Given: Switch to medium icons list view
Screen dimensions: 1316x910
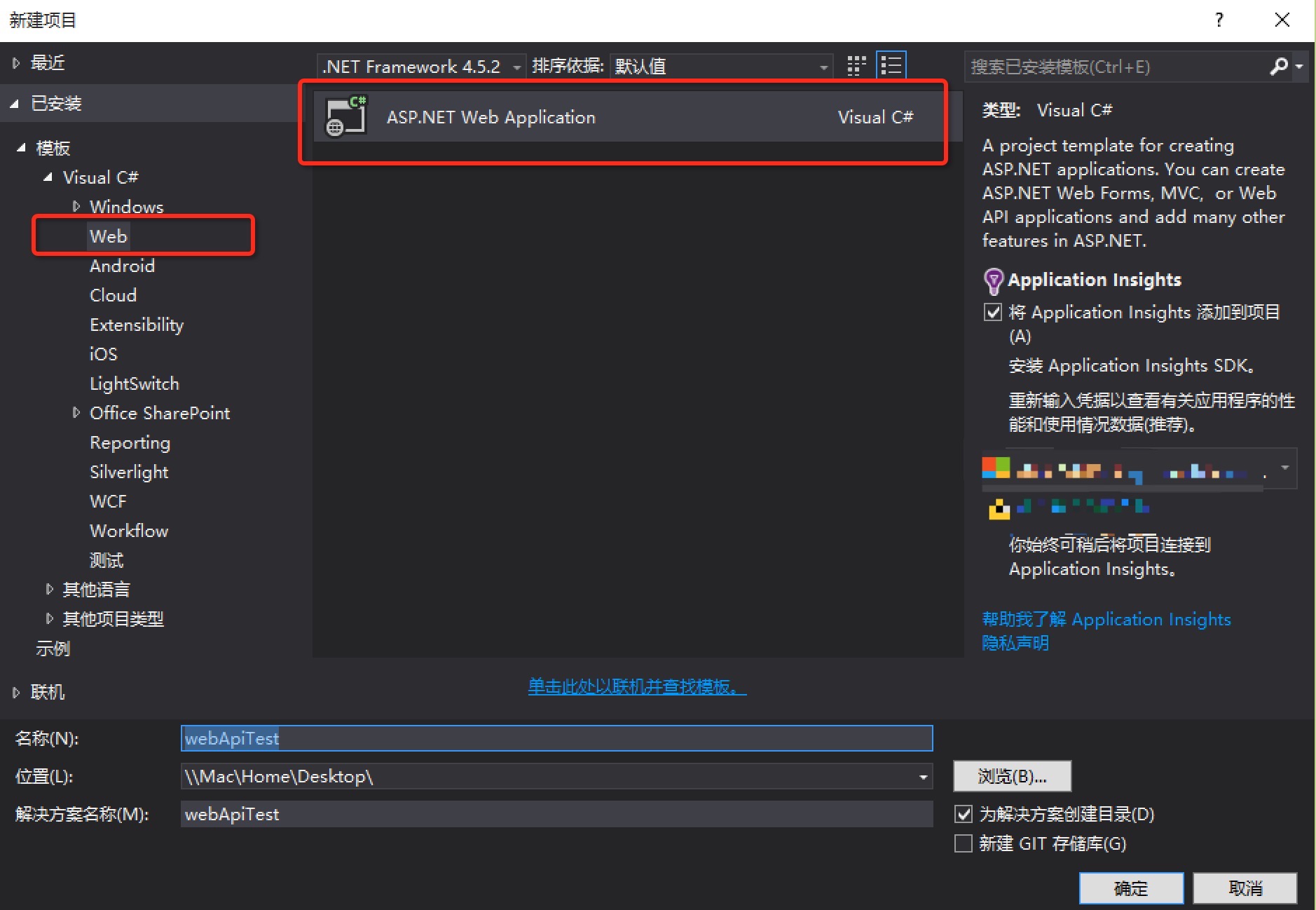Looking at the screenshot, I should click(891, 66).
